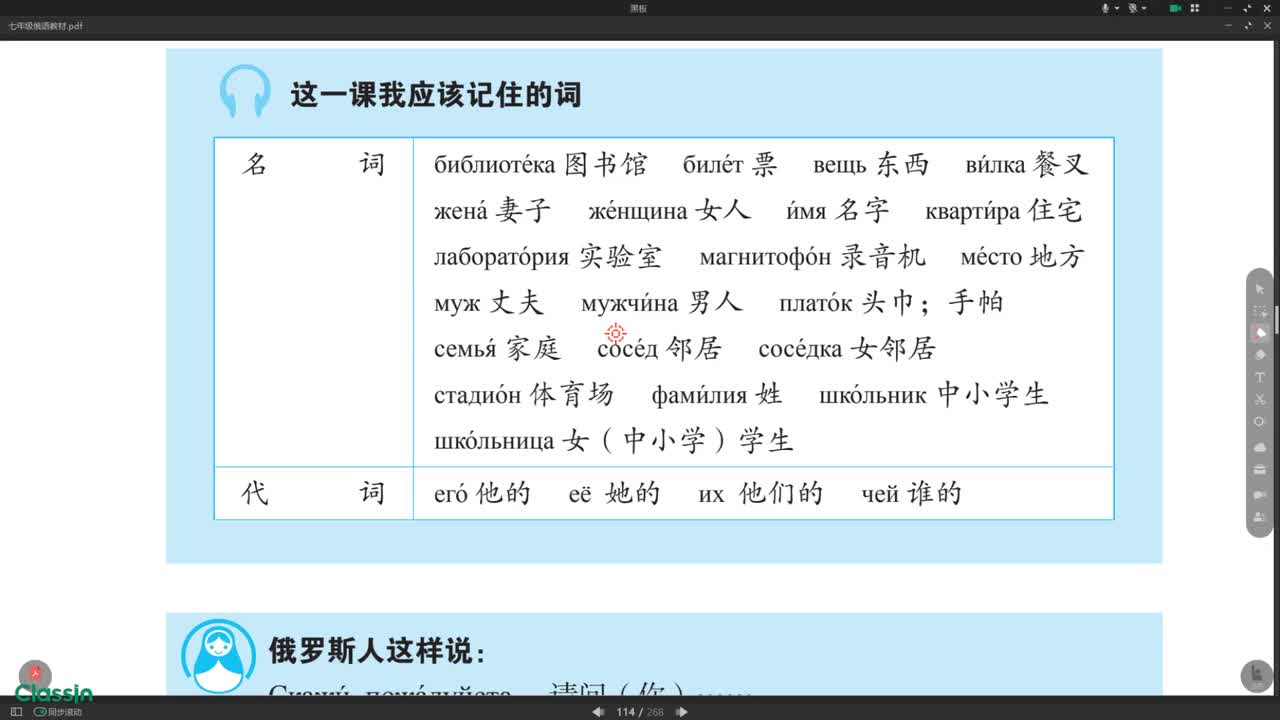Expand the microphone options arrow
Viewport: 1280px width, 720px height.
tap(1116, 8)
